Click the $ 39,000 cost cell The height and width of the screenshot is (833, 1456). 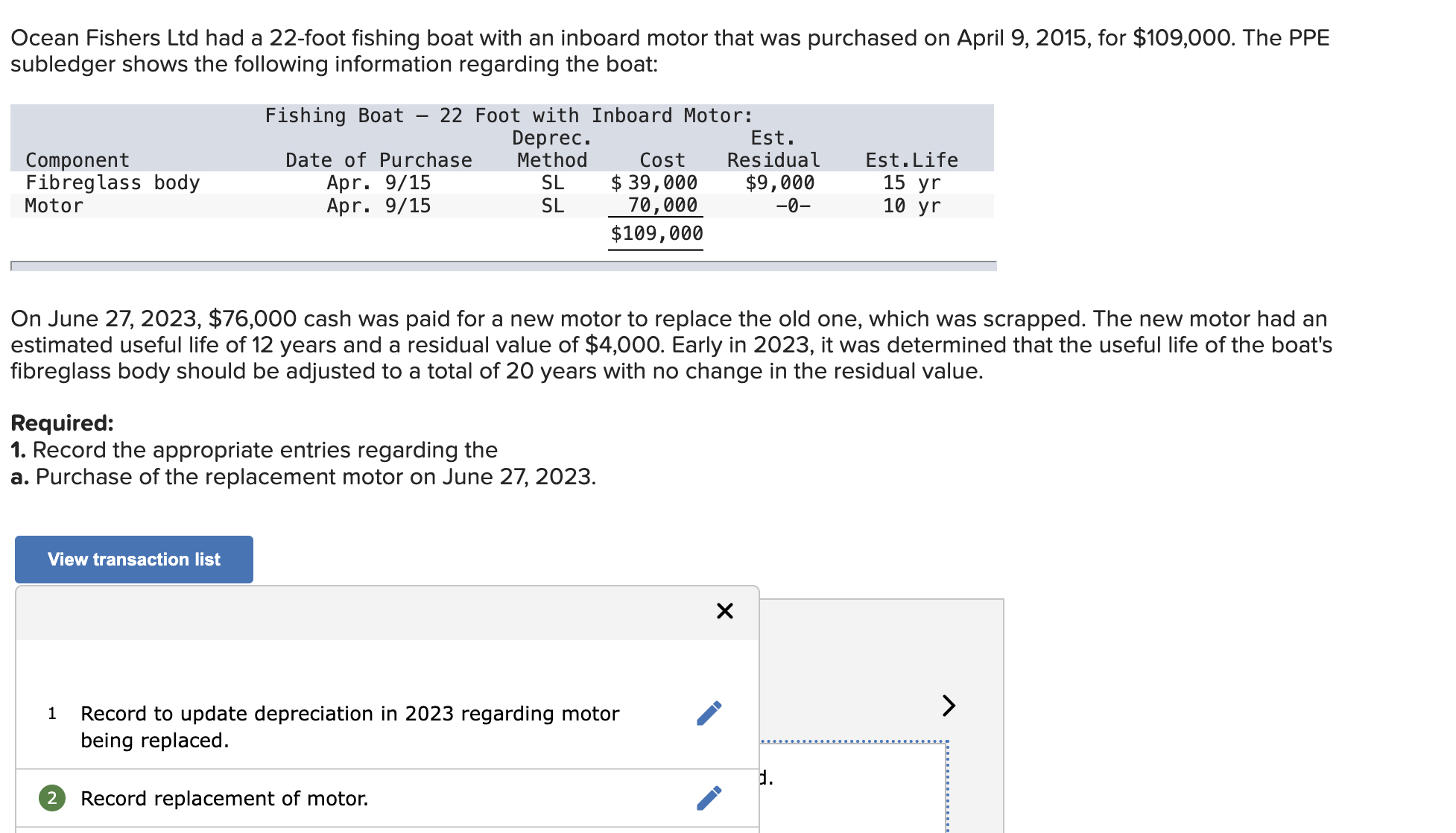(x=655, y=183)
